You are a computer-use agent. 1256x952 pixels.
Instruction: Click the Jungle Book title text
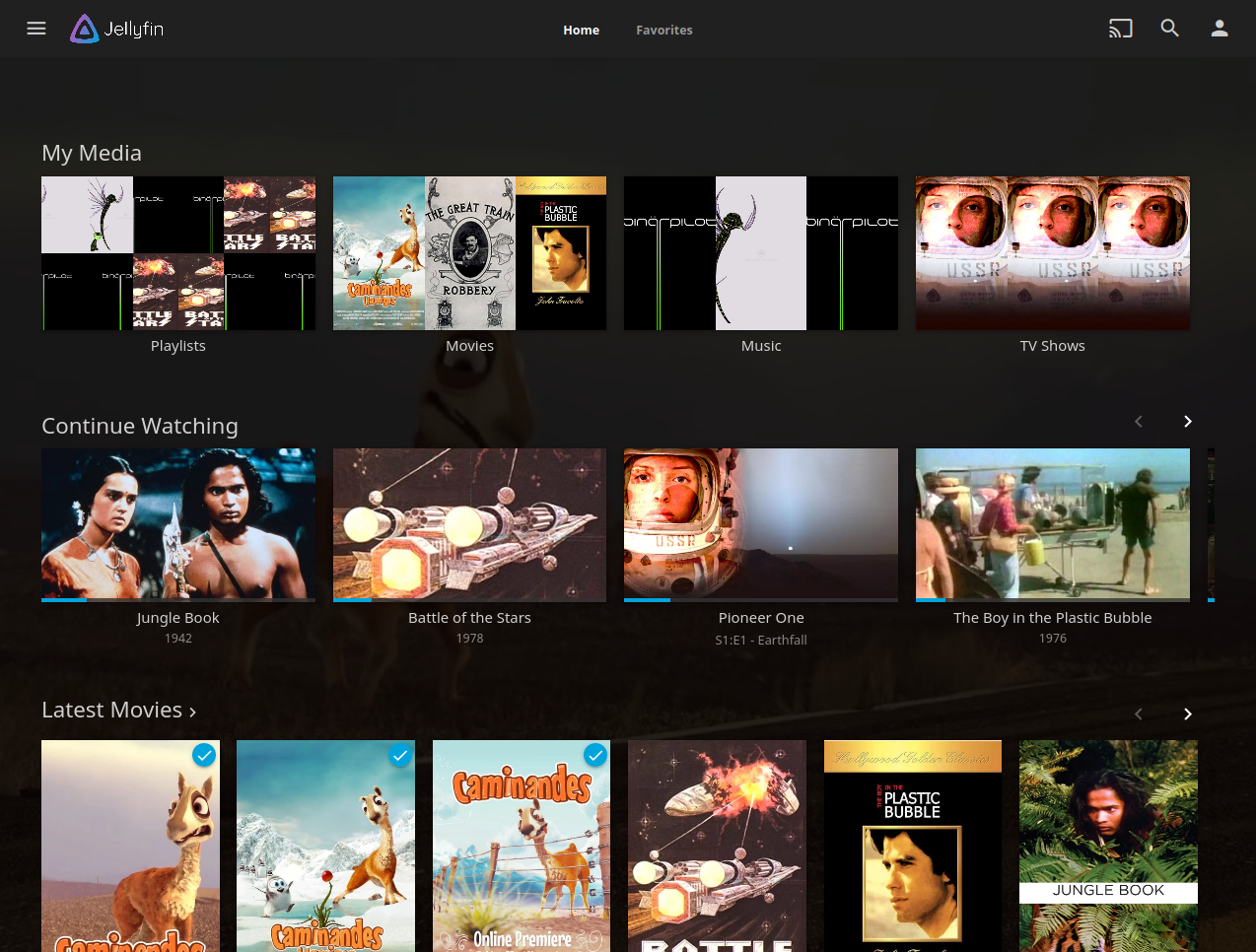(178, 618)
